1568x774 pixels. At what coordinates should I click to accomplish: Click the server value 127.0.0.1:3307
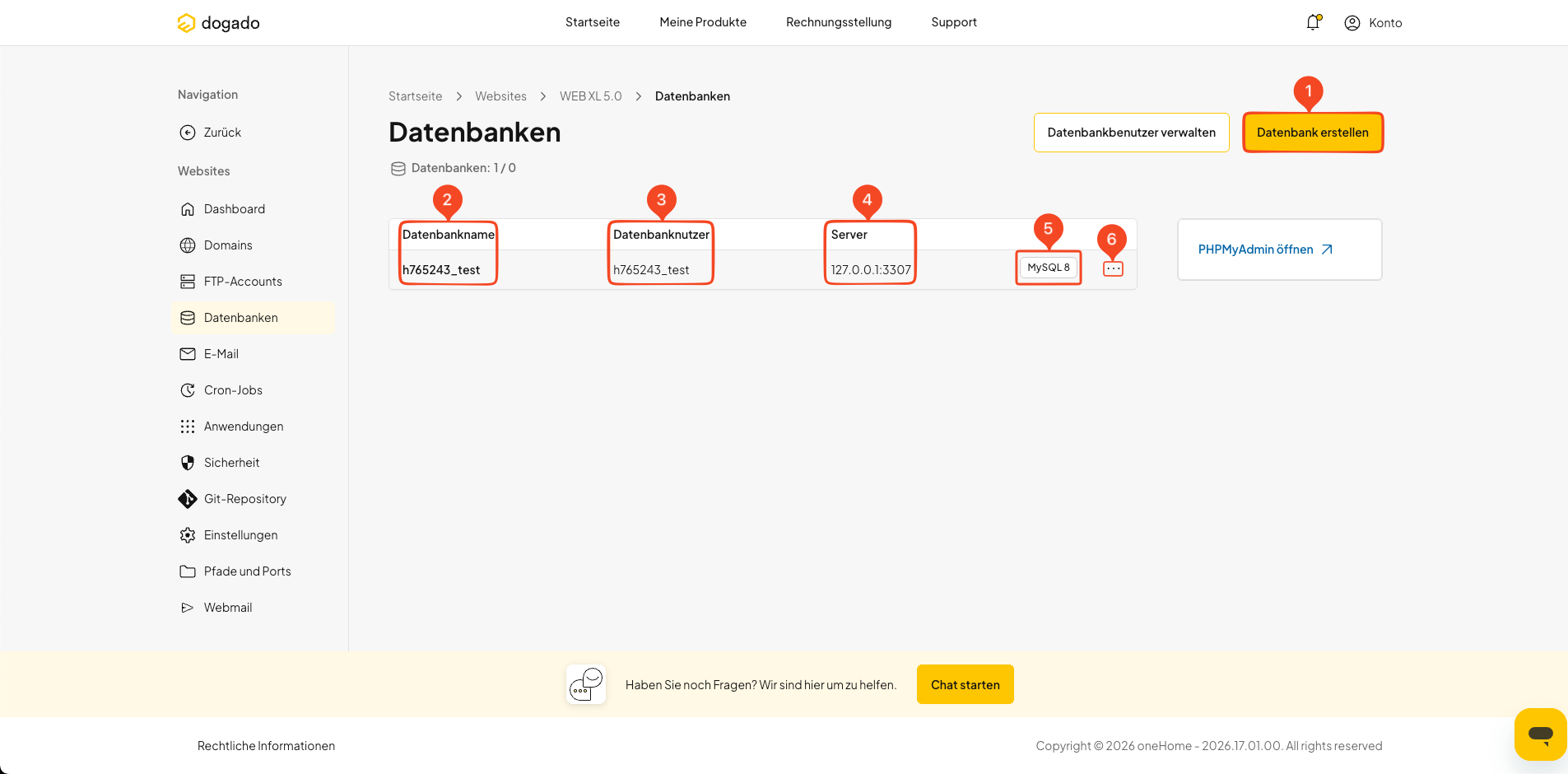click(871, 270)
